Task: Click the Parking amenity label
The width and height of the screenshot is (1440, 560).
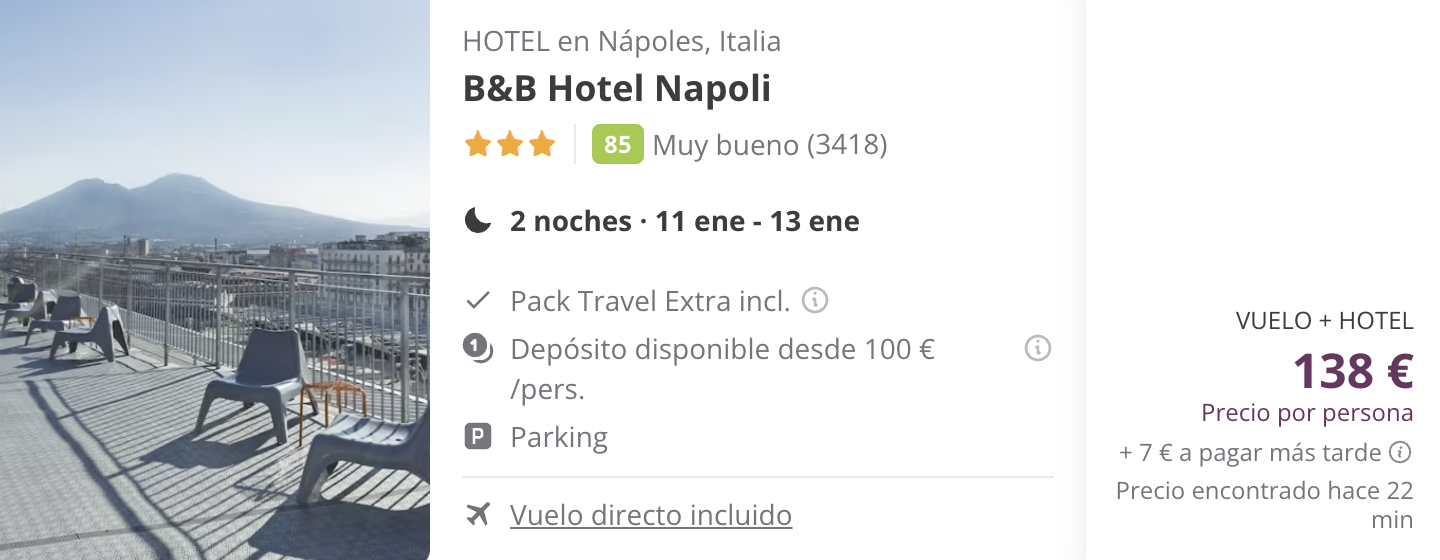Action: (559, 437)
